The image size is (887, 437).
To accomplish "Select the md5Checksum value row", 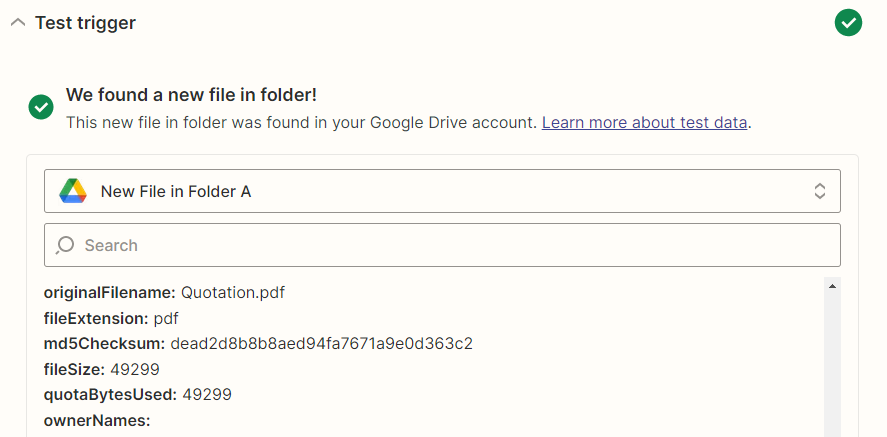I will click(x=258, y=344).
